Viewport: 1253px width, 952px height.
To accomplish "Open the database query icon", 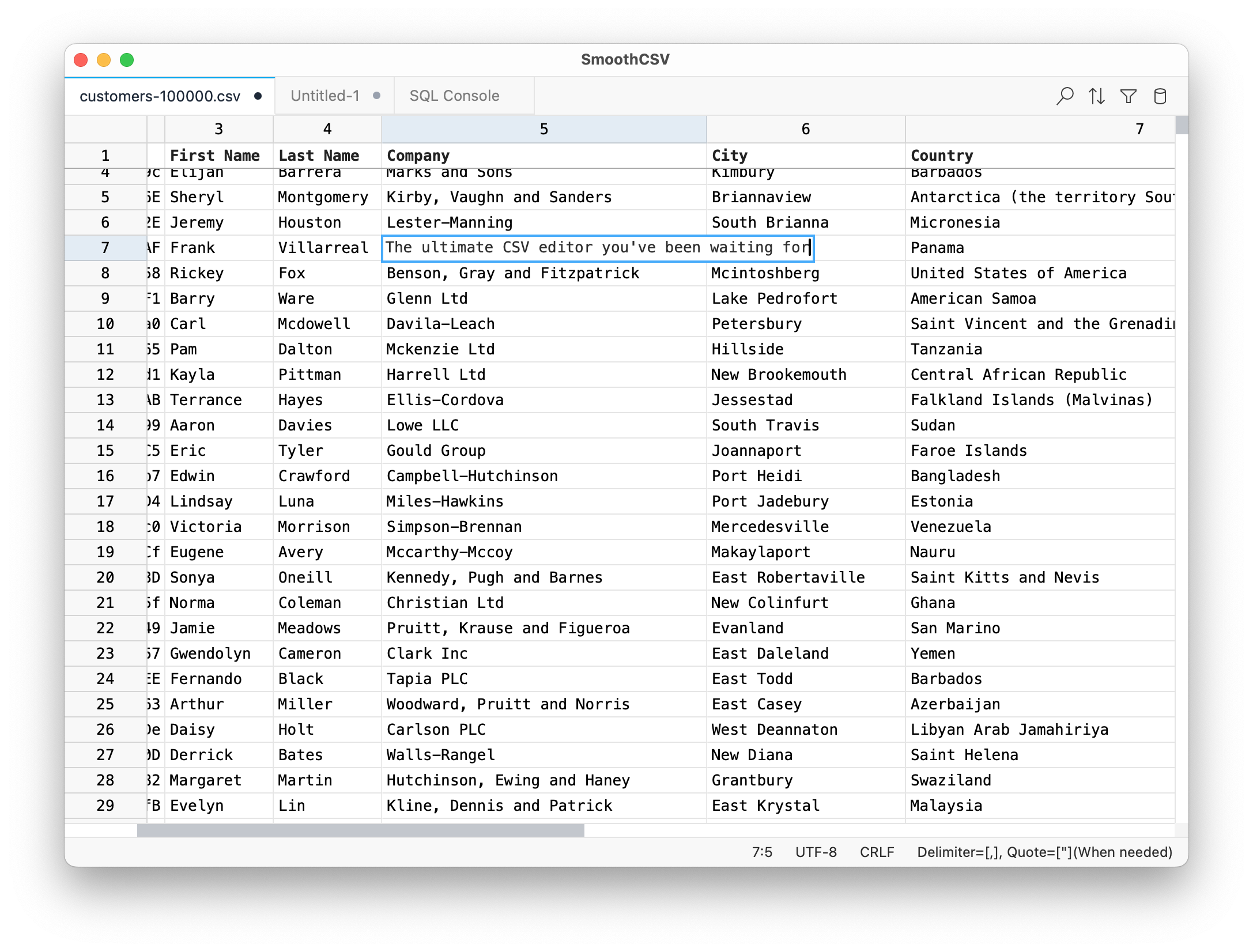I will tap(1160, 96).
